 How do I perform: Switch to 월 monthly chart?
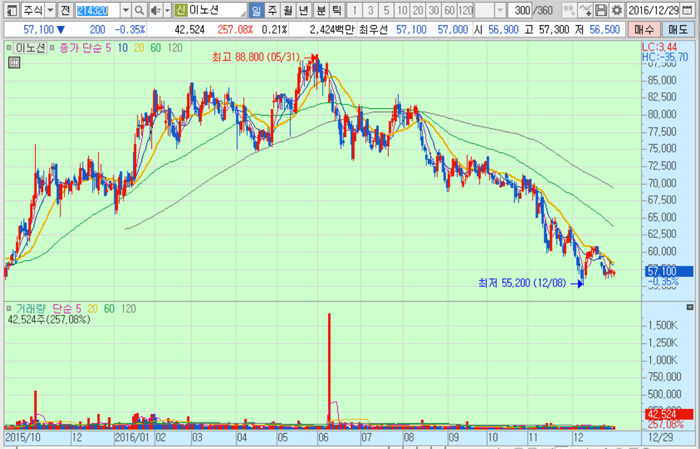(289, 9)
